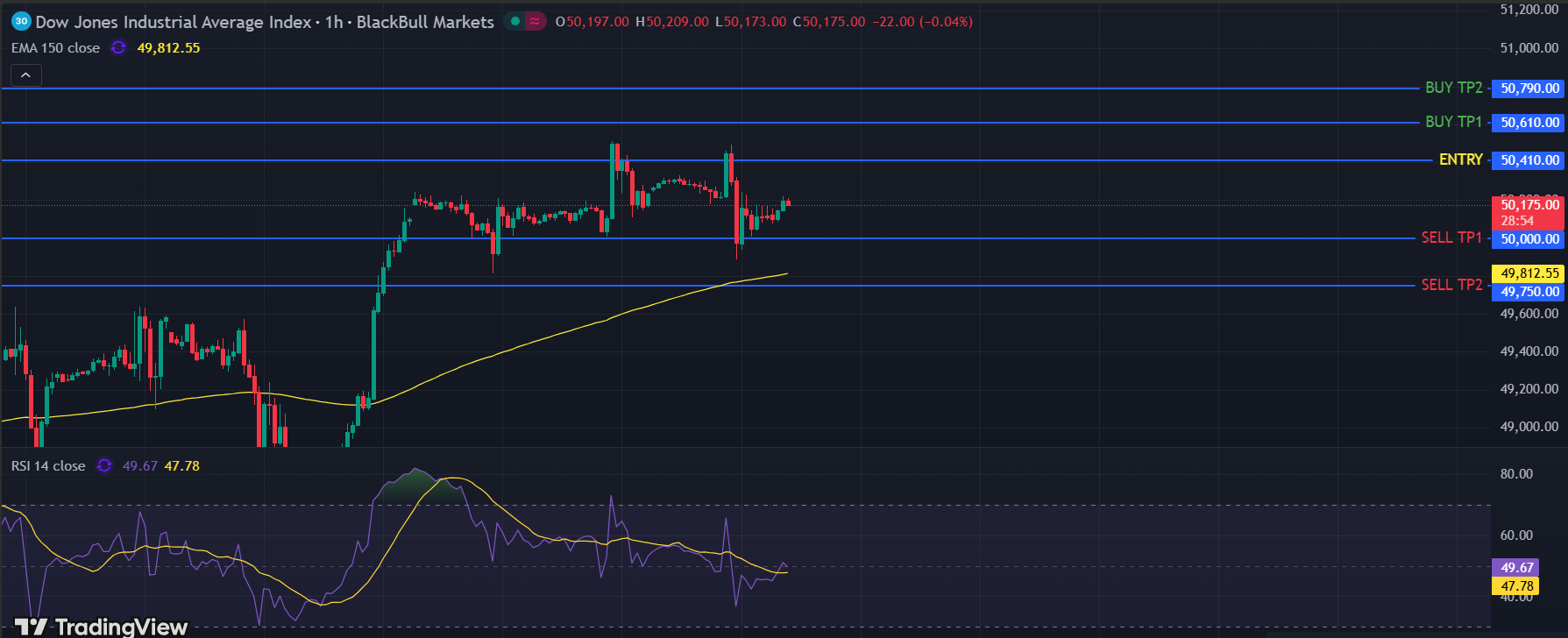Screen dimensions: 1568x638
Task: Select the EMA 150 close indicator label
Action: 55,48
